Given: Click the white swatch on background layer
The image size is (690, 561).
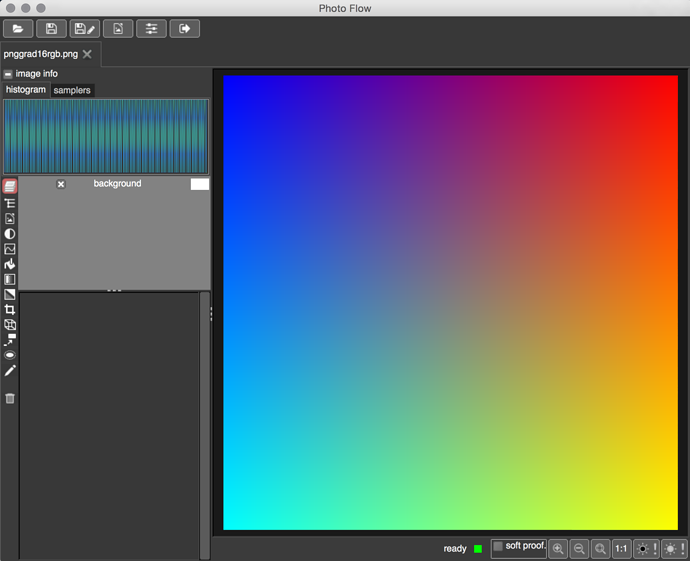Looking at the screenshot, I should pyautogui.click(x=199, y=184).
